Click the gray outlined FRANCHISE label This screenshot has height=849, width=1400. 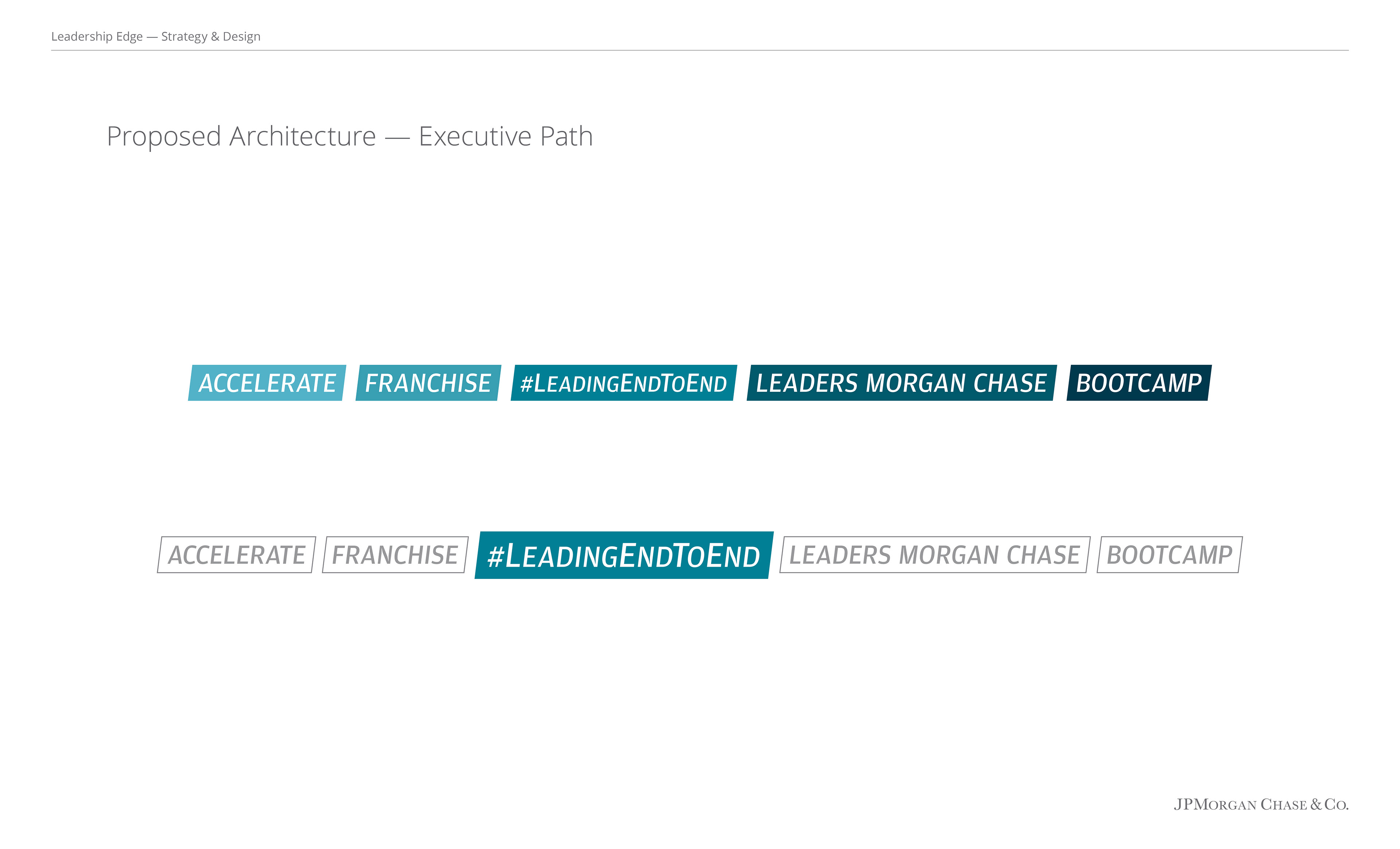point(396,555)
